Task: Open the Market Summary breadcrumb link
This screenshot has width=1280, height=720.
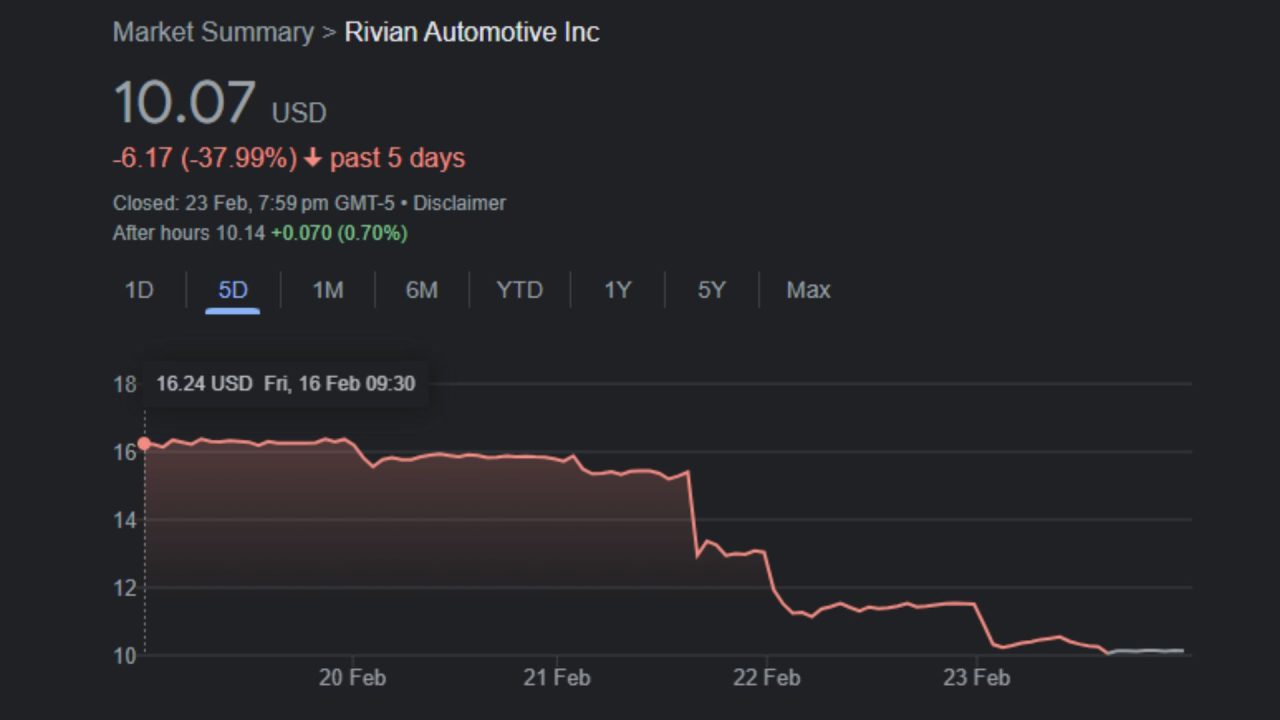Action: (x=213, y=32)
